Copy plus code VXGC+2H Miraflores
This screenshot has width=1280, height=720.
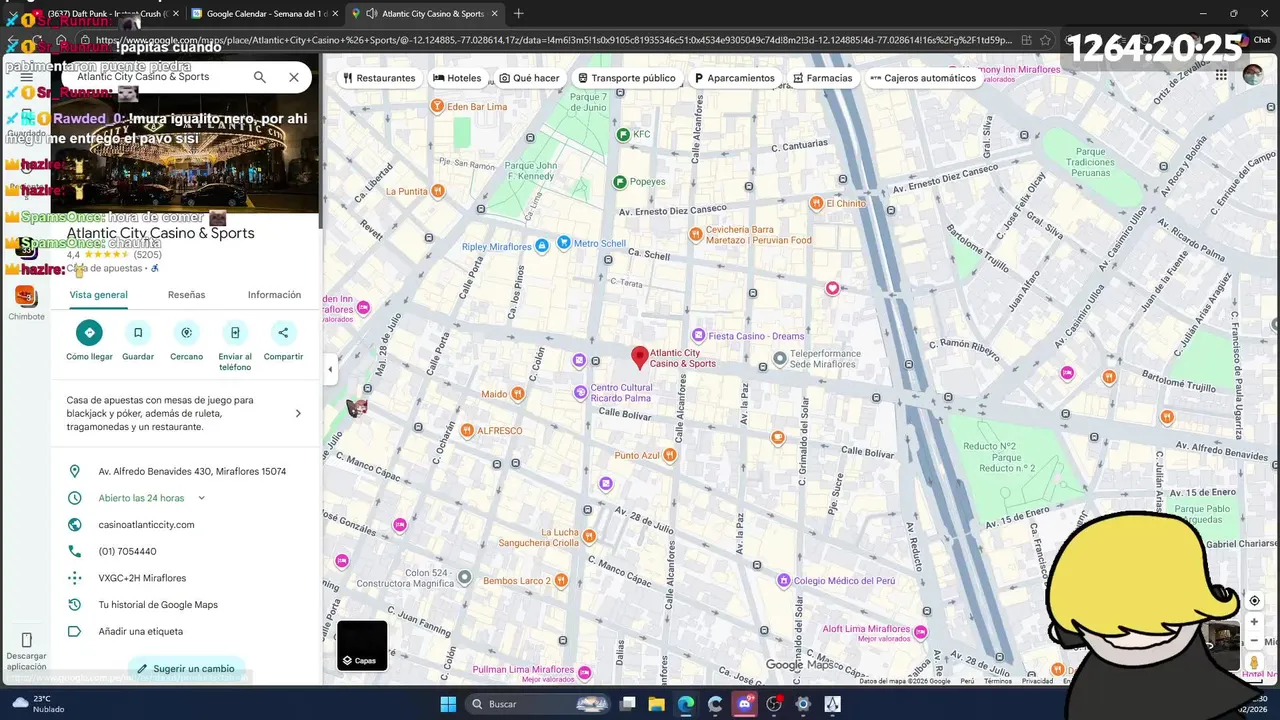coord(142,578)
